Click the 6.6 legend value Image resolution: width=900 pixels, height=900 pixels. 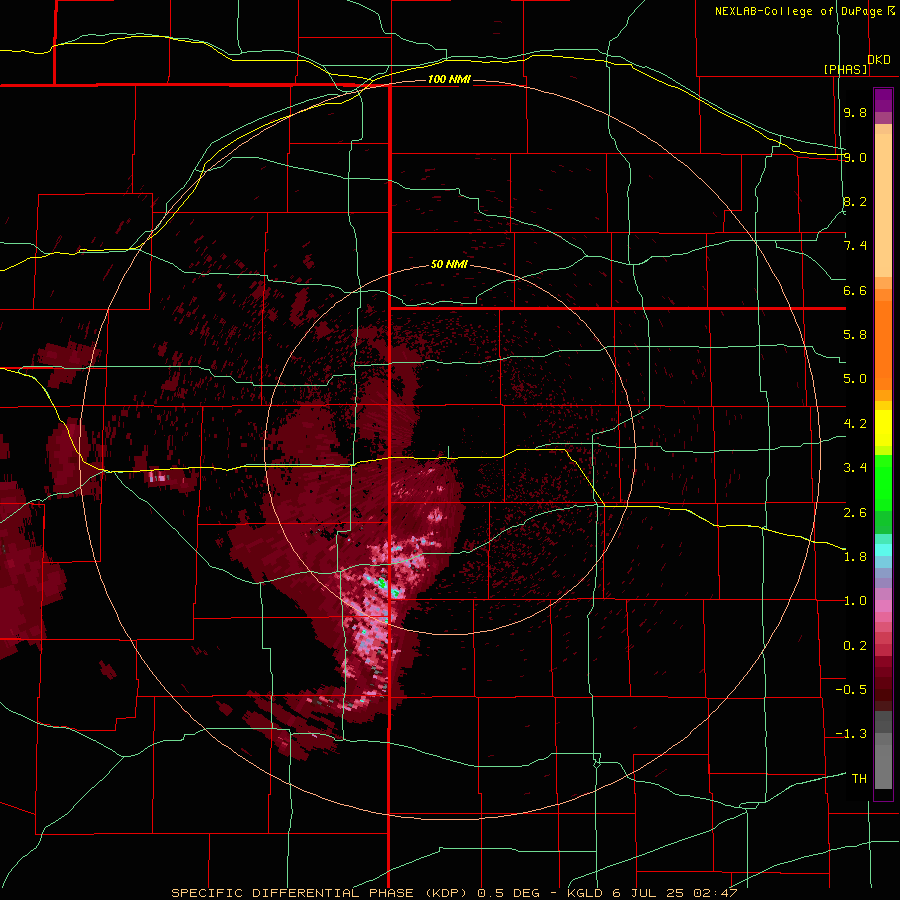pos(855,290)
